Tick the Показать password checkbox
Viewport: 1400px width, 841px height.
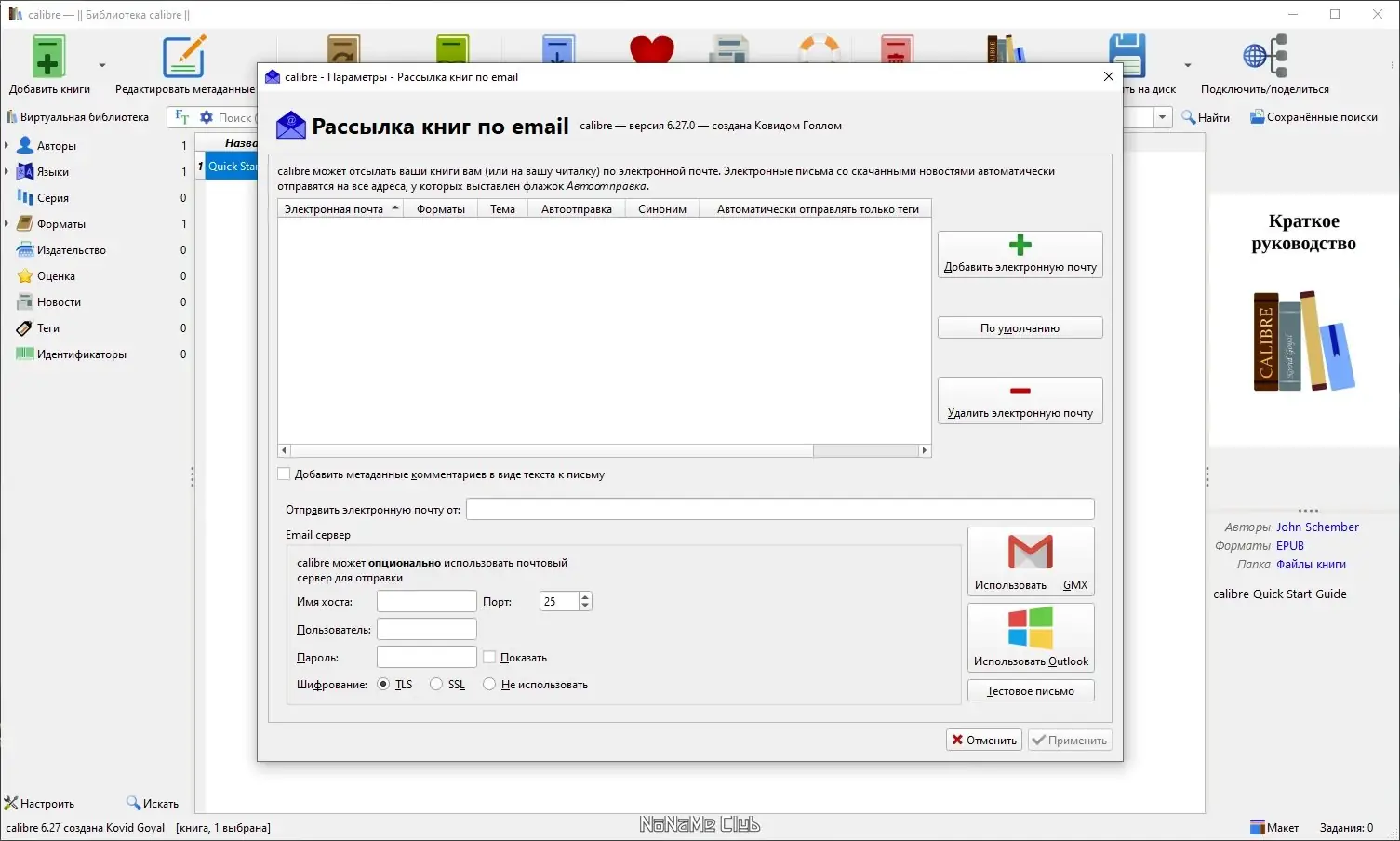pyautogui.click(x=489, y=658)
